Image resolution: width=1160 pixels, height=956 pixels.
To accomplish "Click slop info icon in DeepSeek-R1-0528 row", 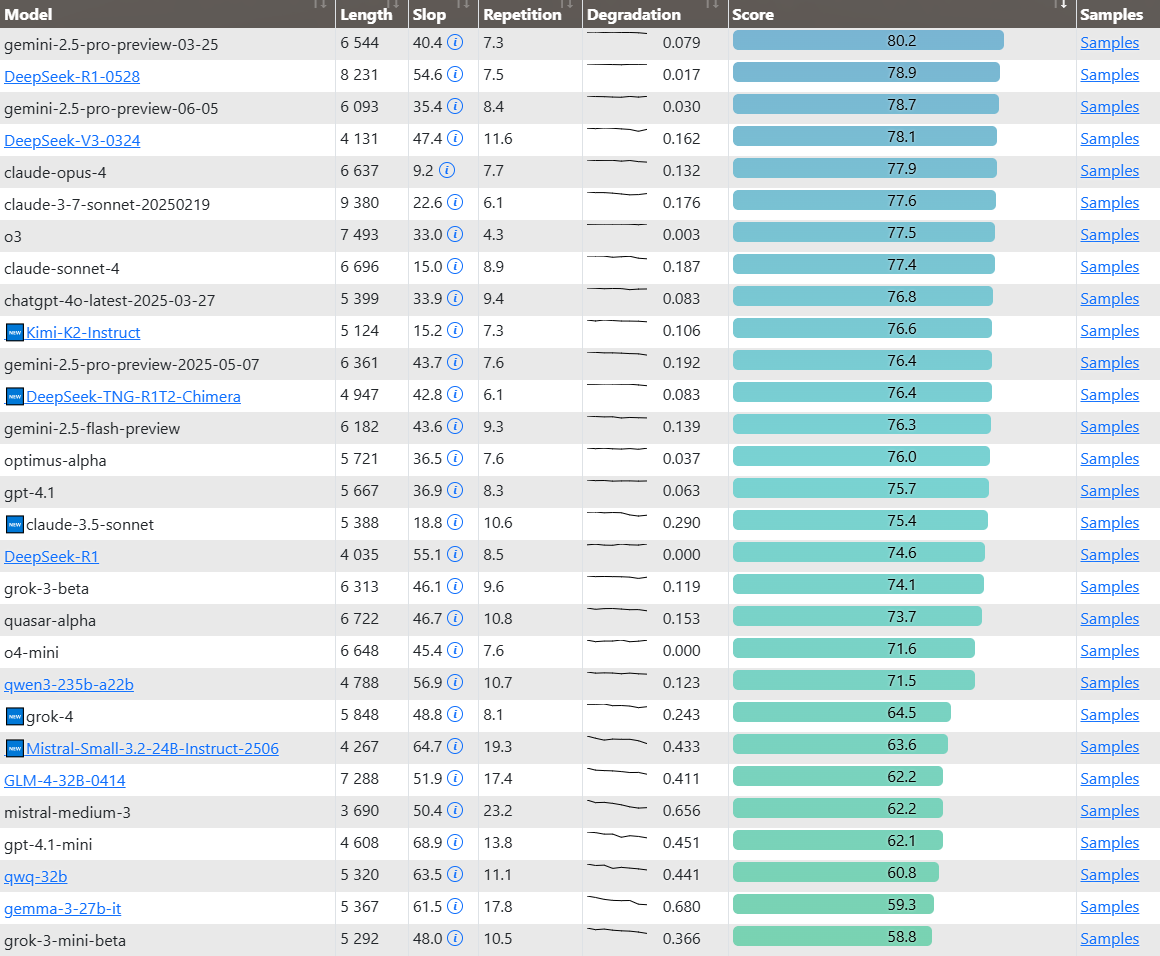I will 455,74.
